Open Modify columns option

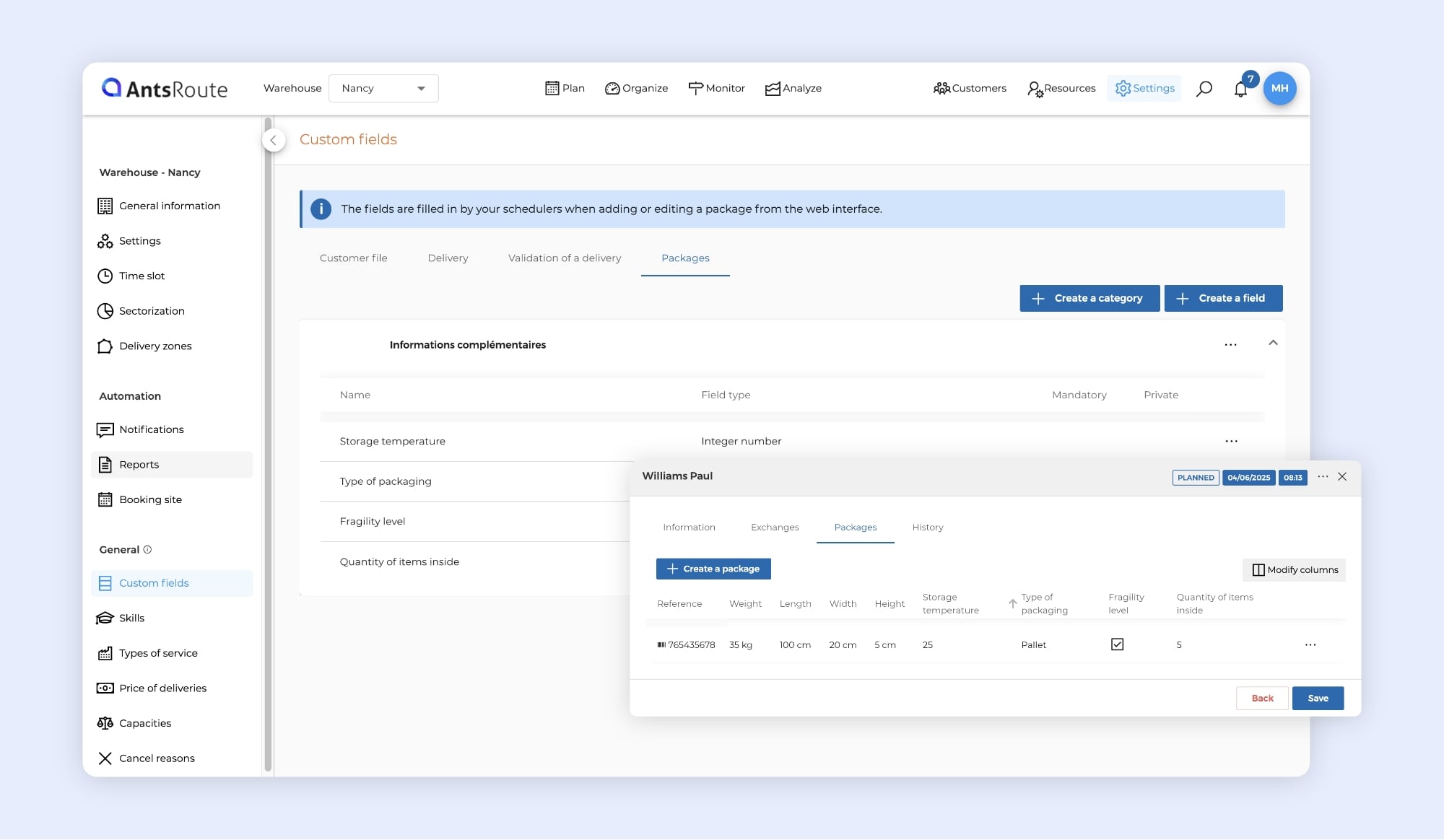pyautogui.click(x=1295, y=570)
